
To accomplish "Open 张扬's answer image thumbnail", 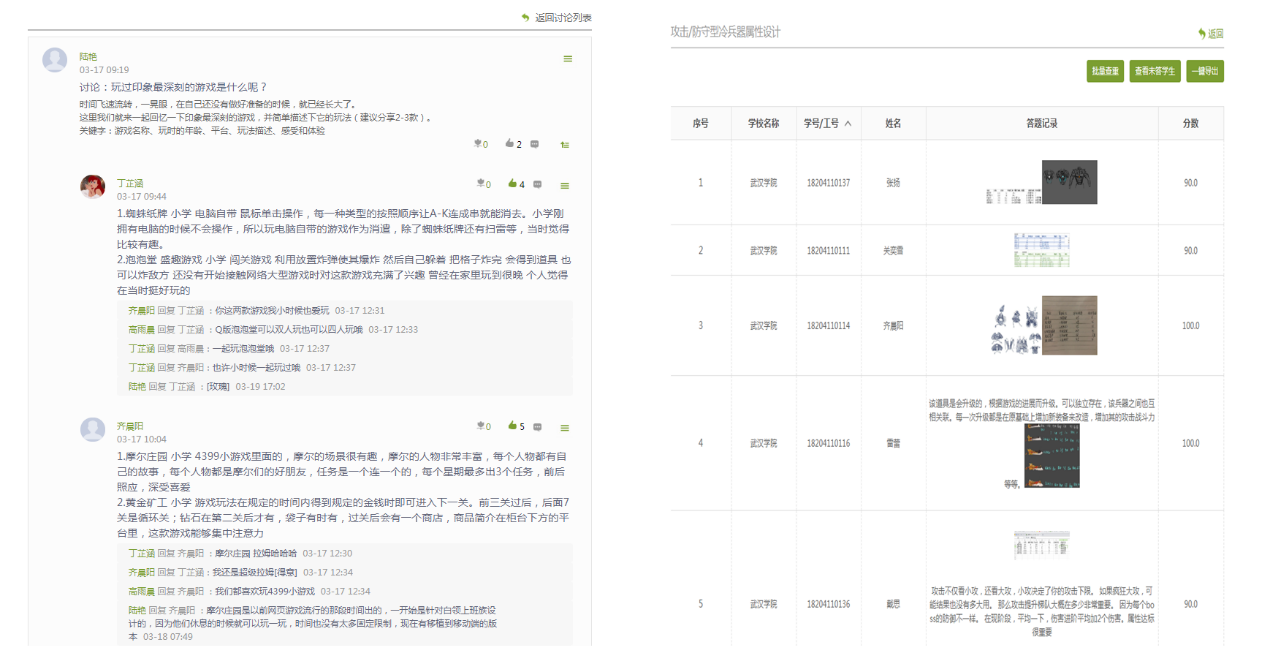I will tap(1068, 180).
